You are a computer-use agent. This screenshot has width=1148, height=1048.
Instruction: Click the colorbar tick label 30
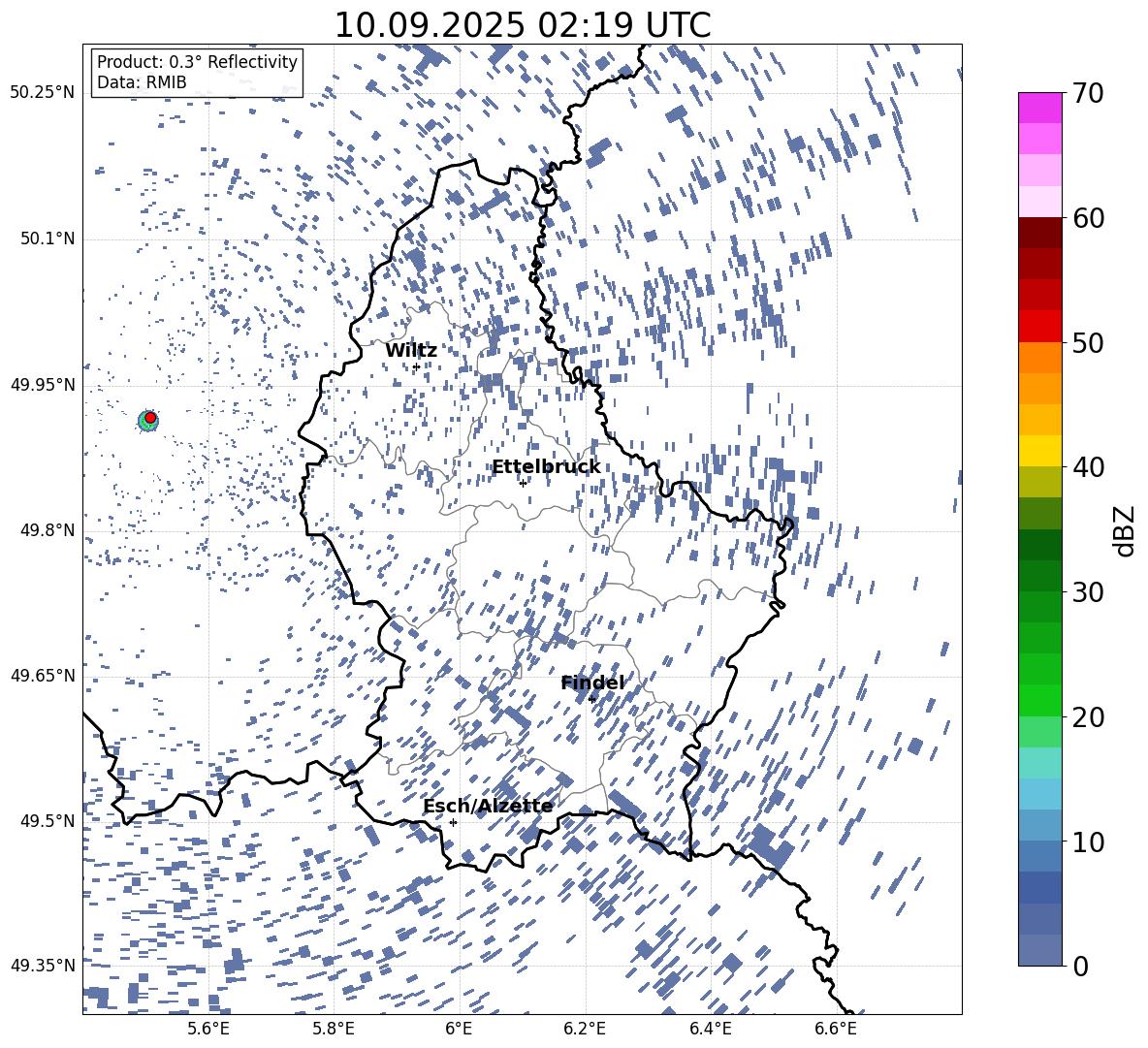[x=1089, y=592]
